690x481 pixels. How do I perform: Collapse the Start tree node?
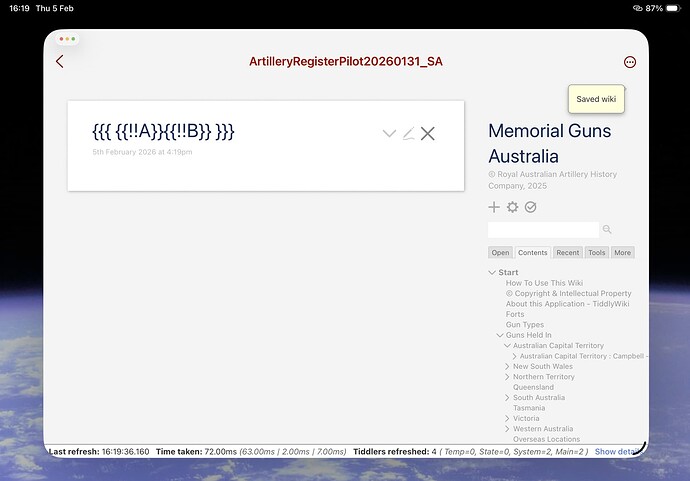tap(492, 273)
